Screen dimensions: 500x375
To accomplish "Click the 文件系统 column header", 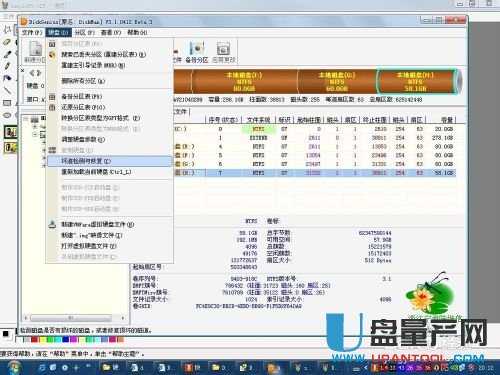I will (x=259, y=120).
